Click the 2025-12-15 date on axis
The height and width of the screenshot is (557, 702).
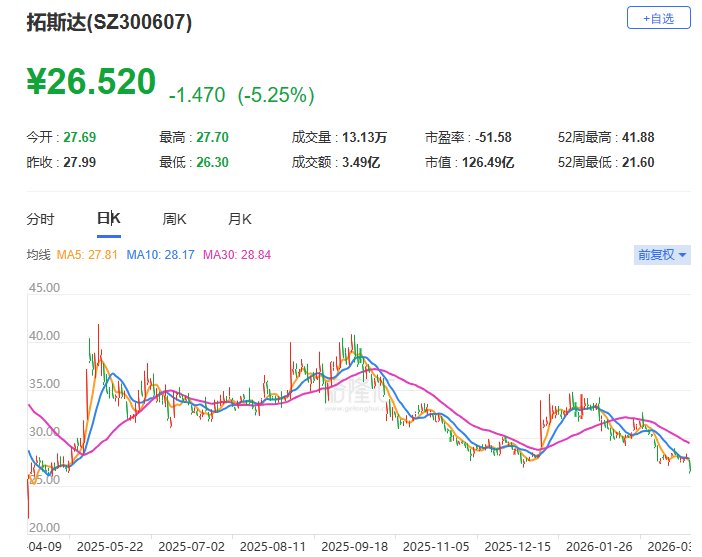tap(514, 547)
